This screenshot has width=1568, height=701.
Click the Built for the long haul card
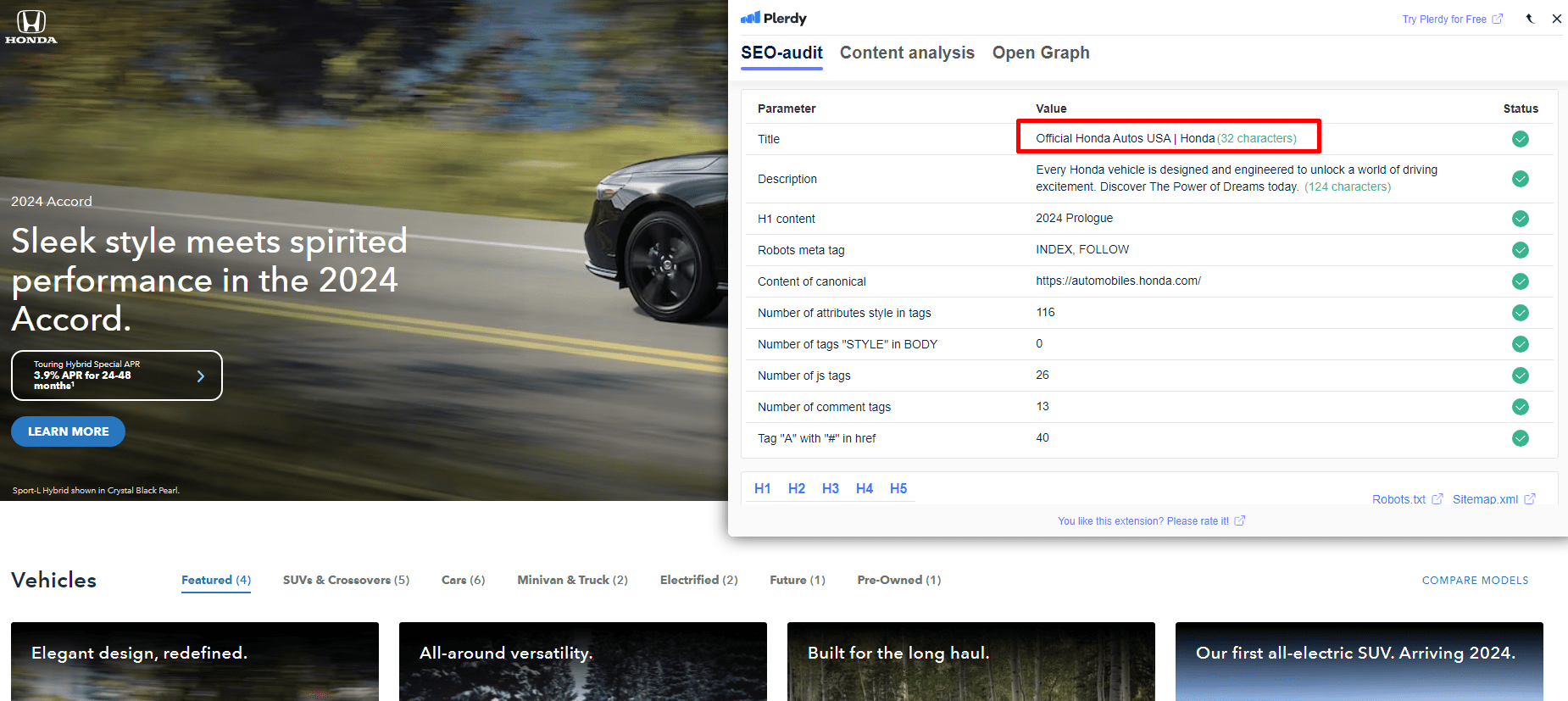971,661
